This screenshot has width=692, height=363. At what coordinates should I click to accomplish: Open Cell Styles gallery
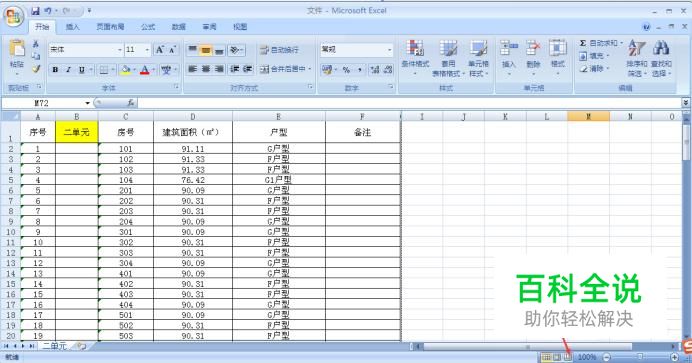coord(478,58)
